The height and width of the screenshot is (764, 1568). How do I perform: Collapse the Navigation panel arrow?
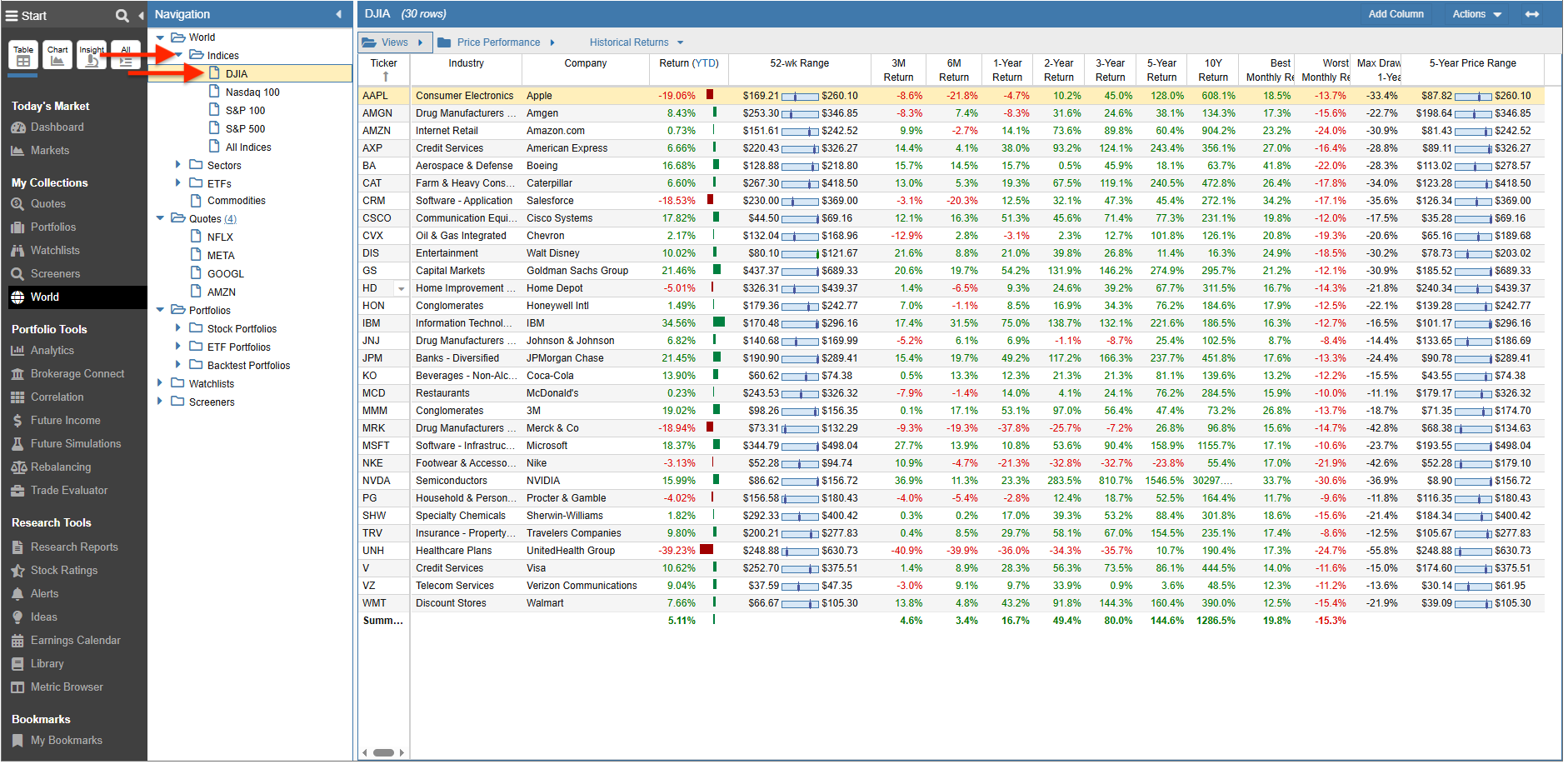pos(338,14)
